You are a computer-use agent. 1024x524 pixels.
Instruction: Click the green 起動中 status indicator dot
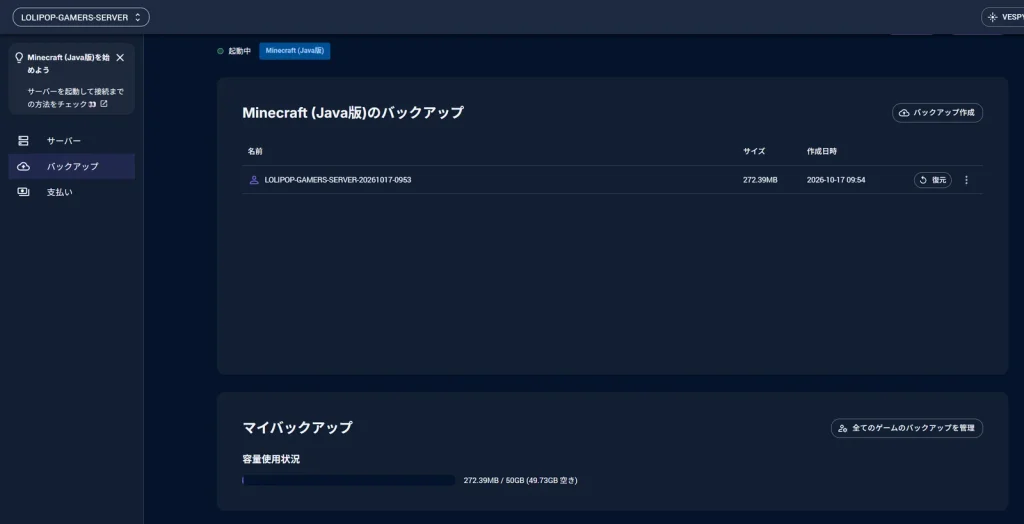click(x=221, y=51)
